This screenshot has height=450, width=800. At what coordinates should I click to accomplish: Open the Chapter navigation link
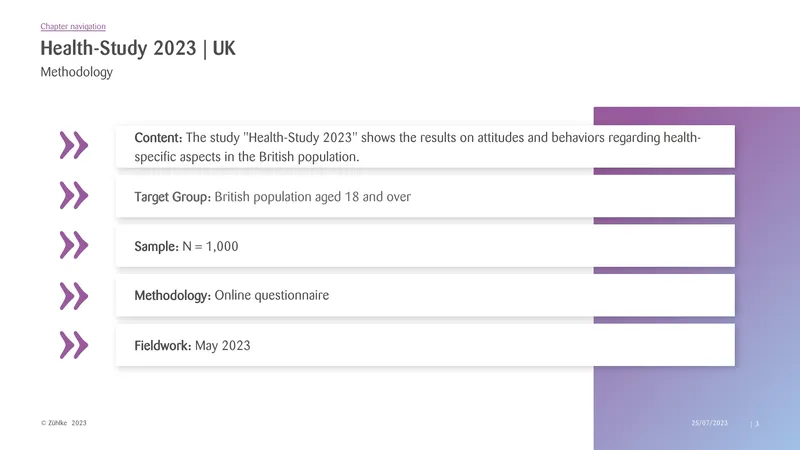[73, 26]
